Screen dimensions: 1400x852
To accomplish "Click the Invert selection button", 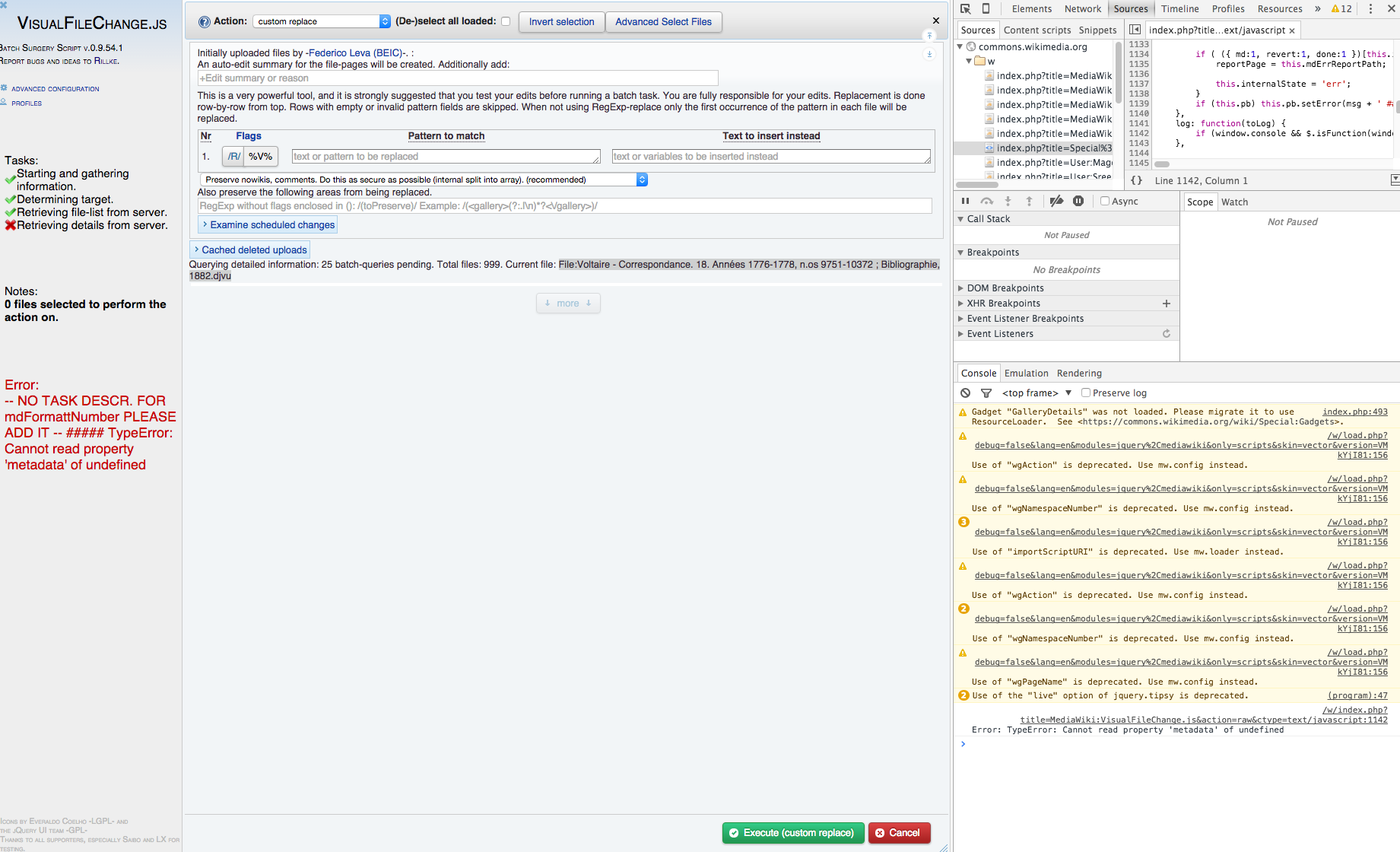I will 562,22.
